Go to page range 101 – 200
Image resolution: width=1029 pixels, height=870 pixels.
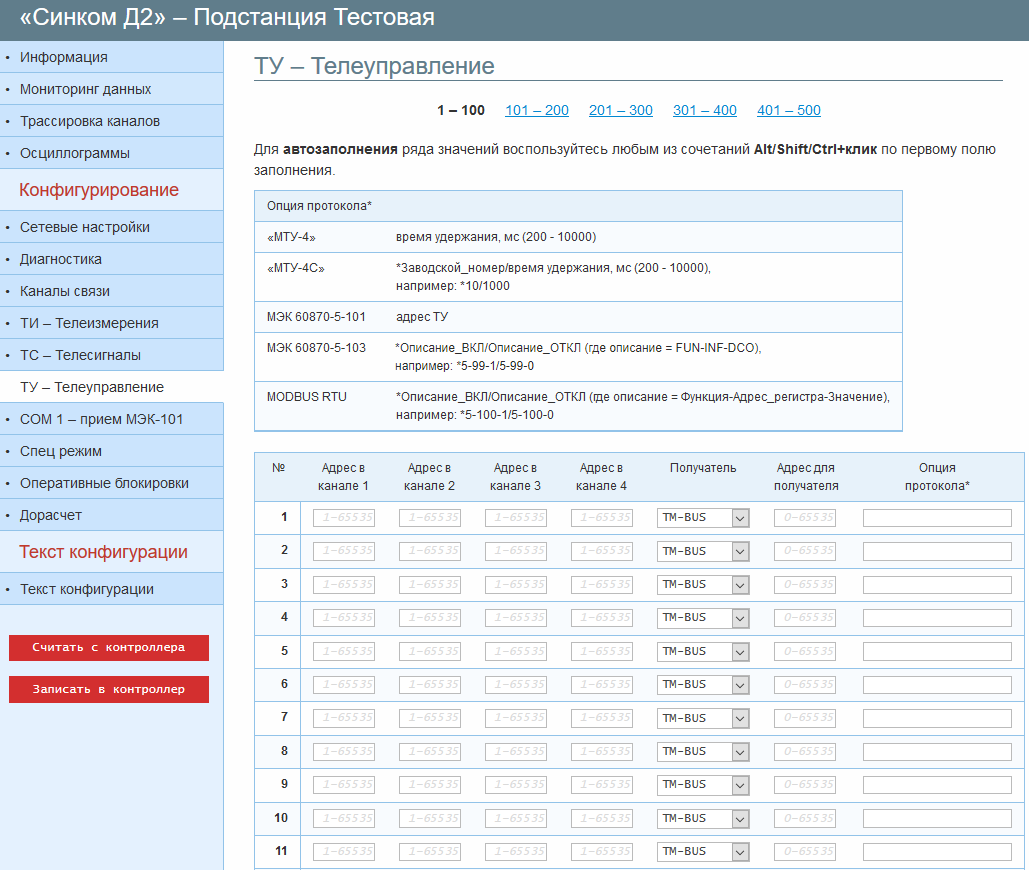537,111
